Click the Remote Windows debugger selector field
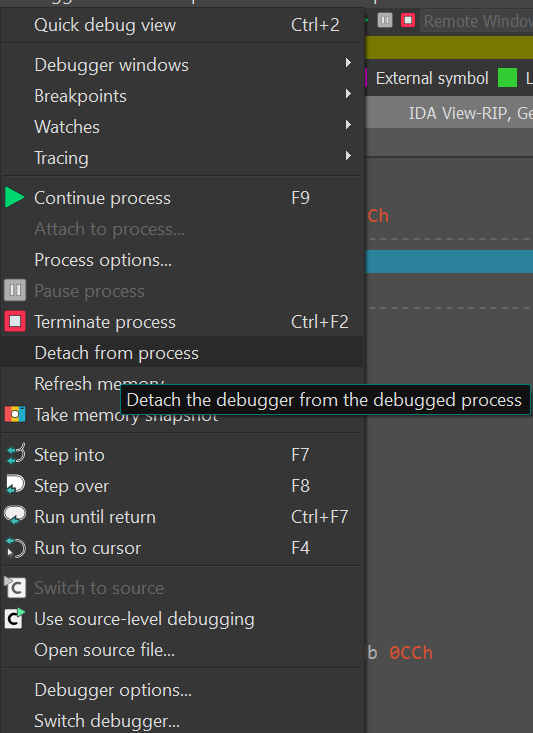Image resolution: width=533 pixels, height=733 pixels. 476,21
